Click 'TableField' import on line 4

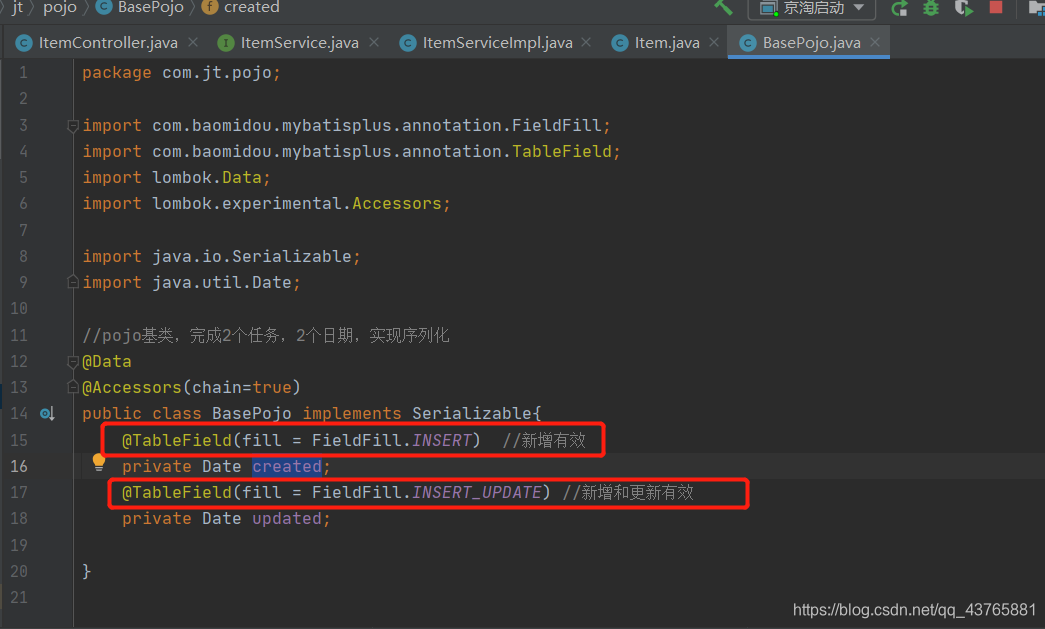point(561,151)
